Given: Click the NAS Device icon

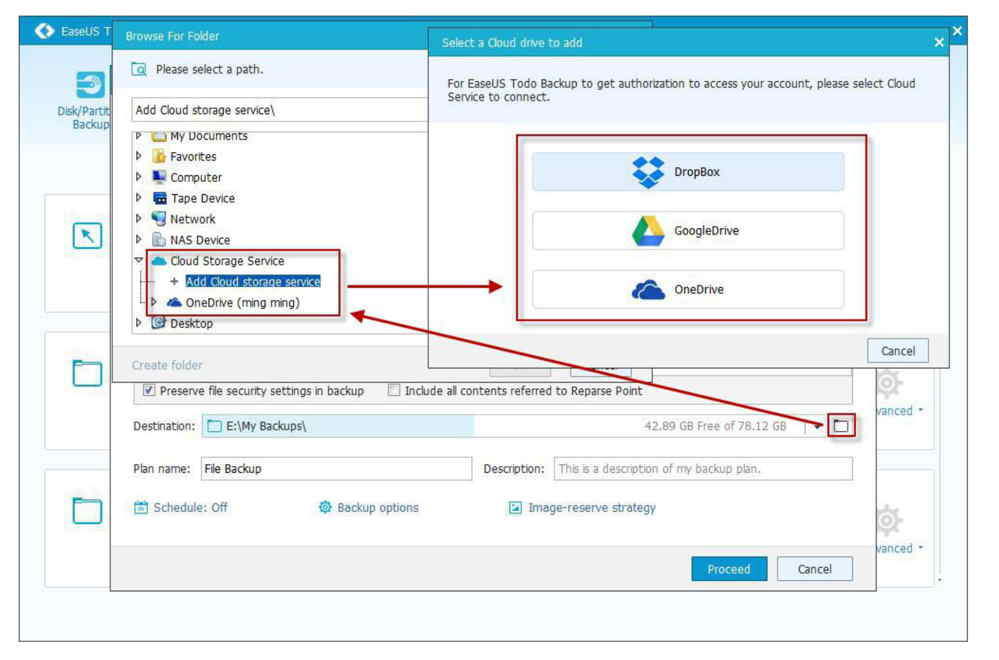Looking at the screenshot, I should click(x=159, y=240).
